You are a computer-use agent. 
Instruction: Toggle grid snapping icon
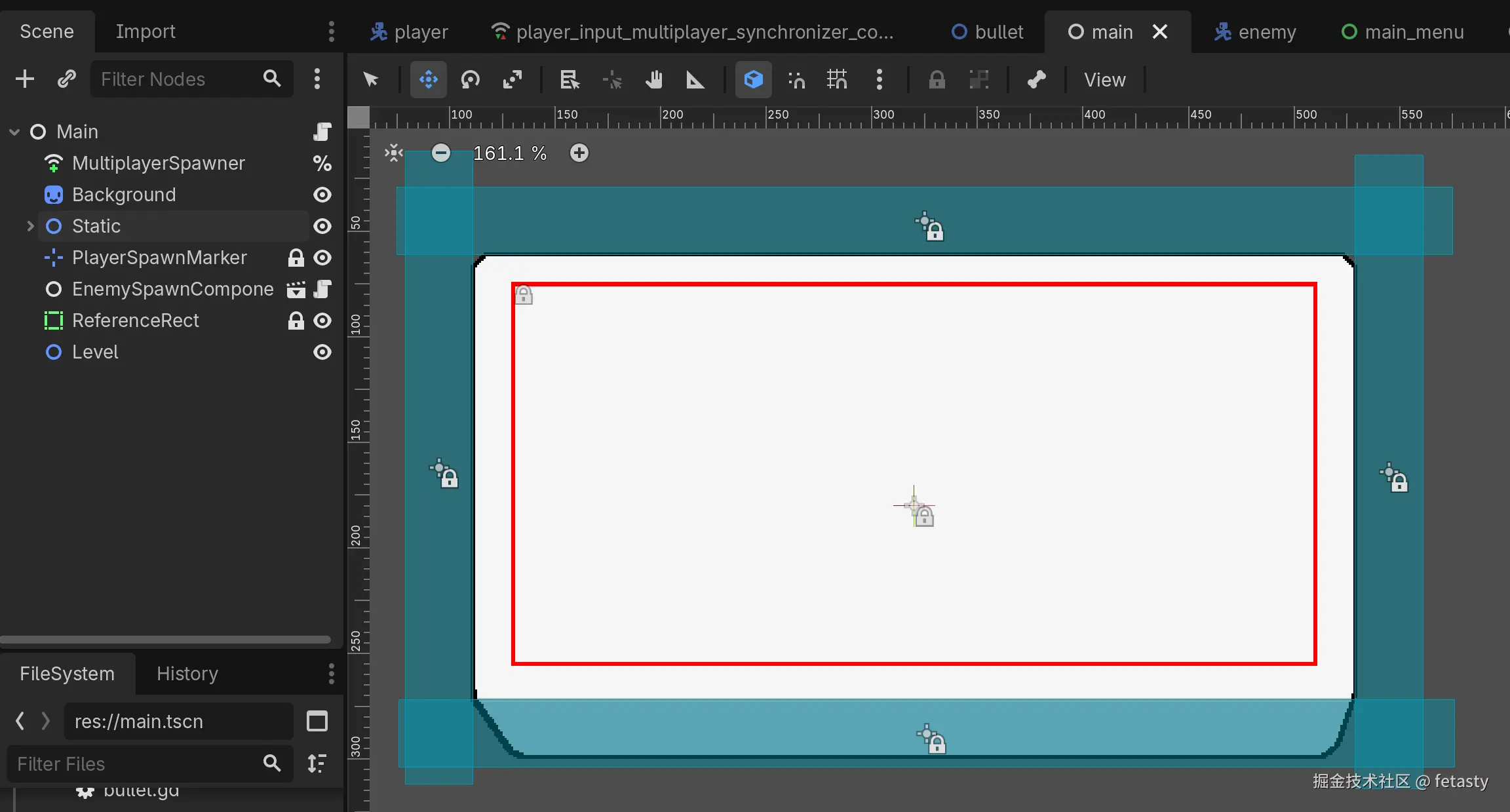tap(837, 80)
